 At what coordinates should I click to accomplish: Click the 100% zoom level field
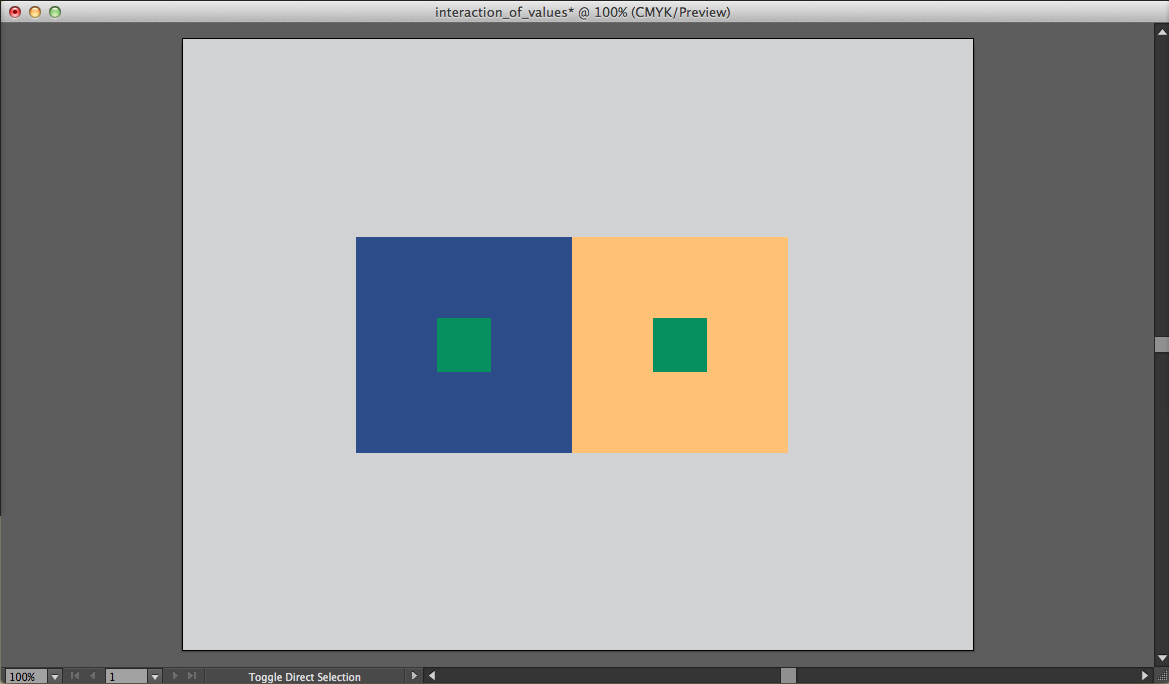coord(24,677)
